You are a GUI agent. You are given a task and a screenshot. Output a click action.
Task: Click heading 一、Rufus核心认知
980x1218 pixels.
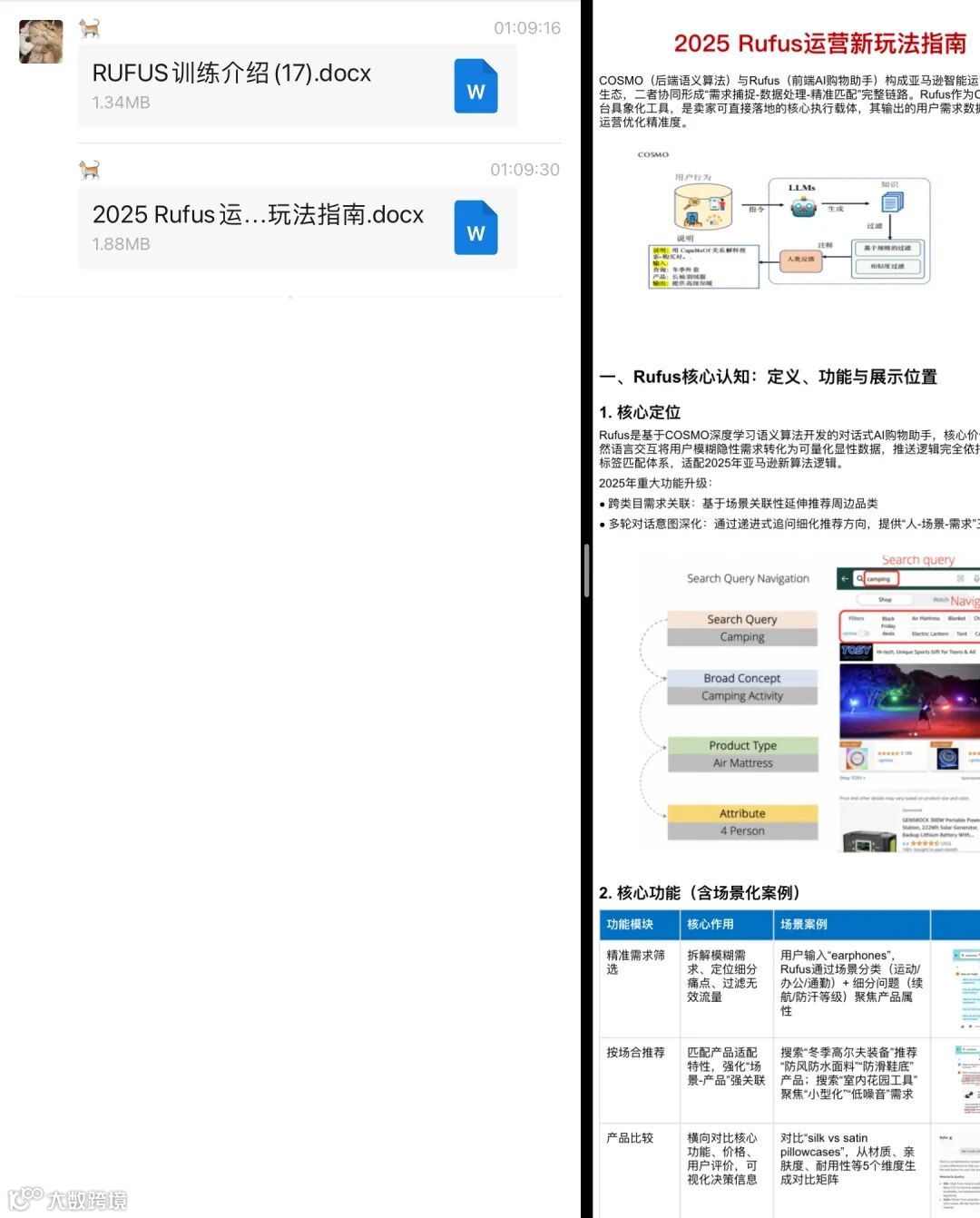(x=768, y=377)
